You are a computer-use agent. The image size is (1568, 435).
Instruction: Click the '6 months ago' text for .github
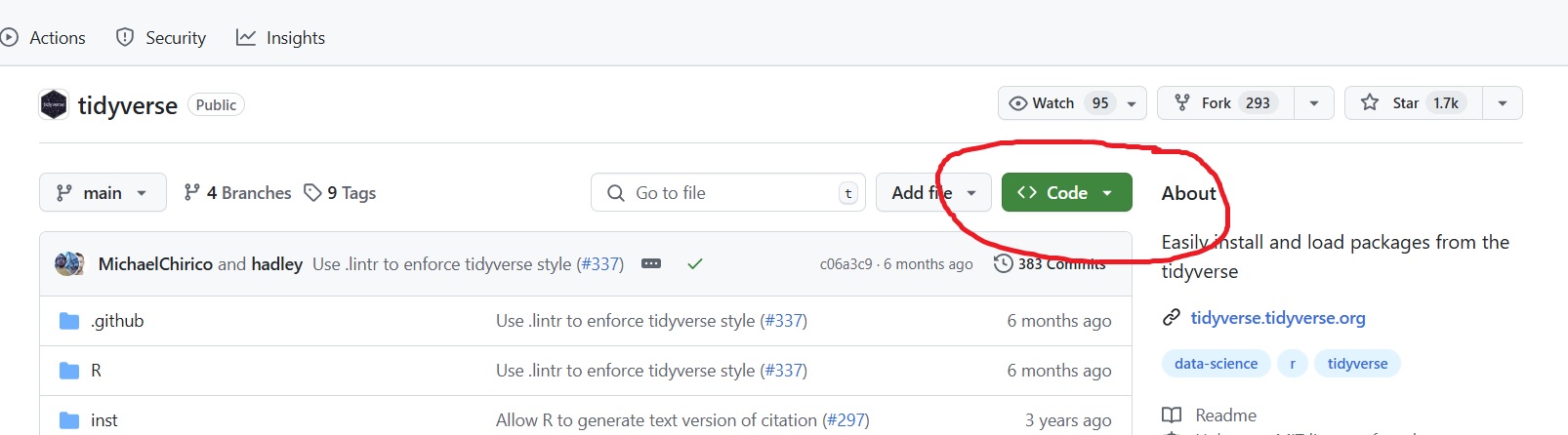pos(1059,321)
